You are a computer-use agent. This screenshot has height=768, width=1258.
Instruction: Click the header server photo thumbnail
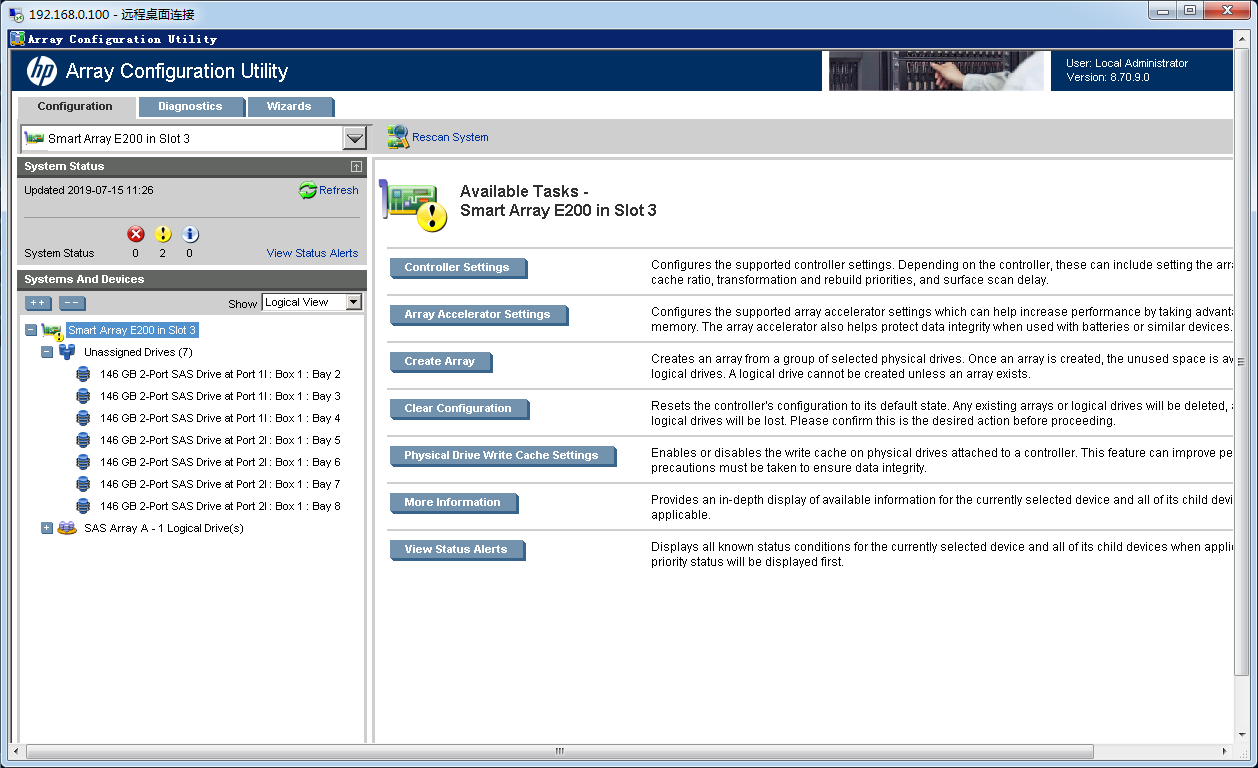click(x=936, y=70)
